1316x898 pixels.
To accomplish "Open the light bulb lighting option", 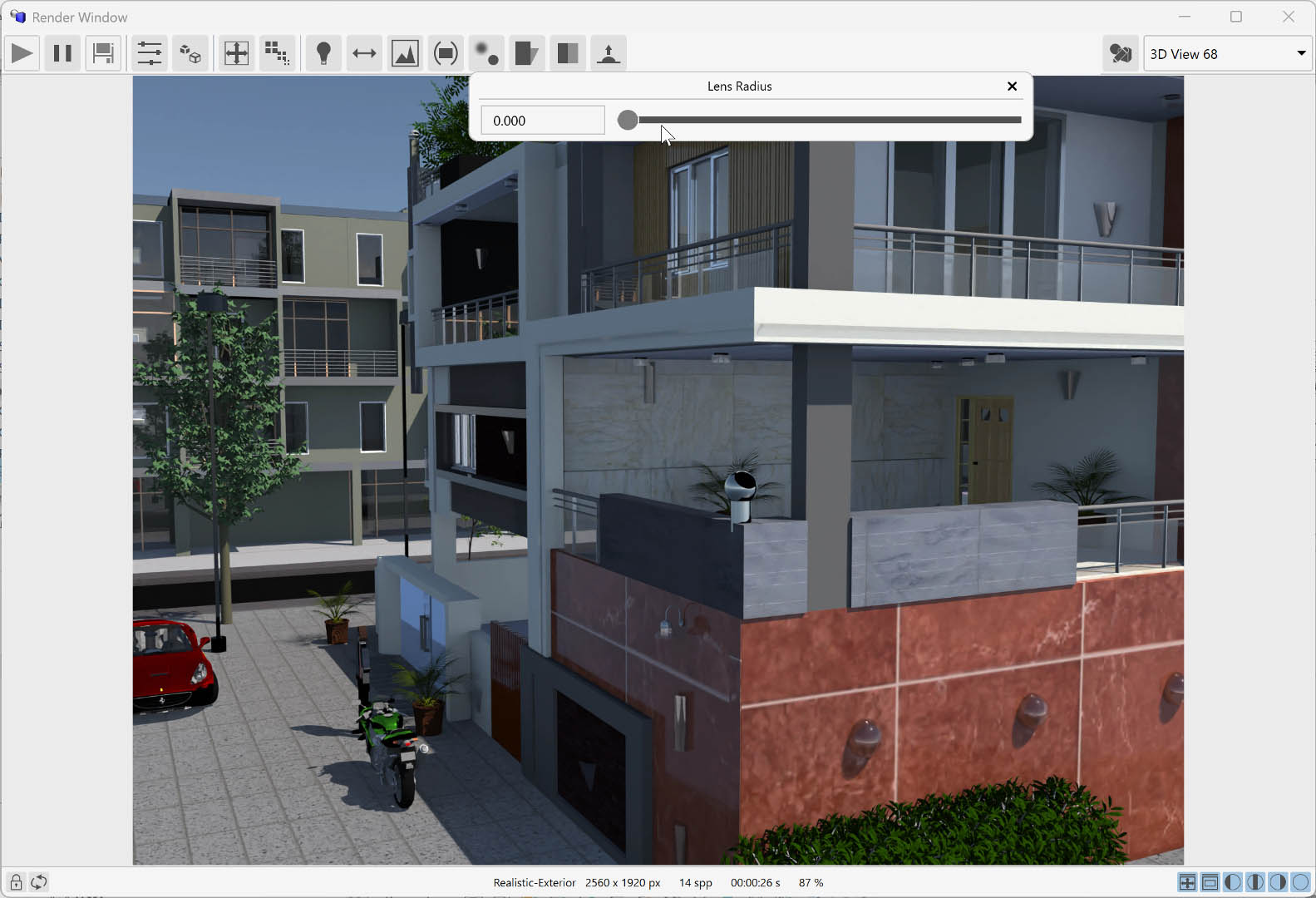I will 324,54.
